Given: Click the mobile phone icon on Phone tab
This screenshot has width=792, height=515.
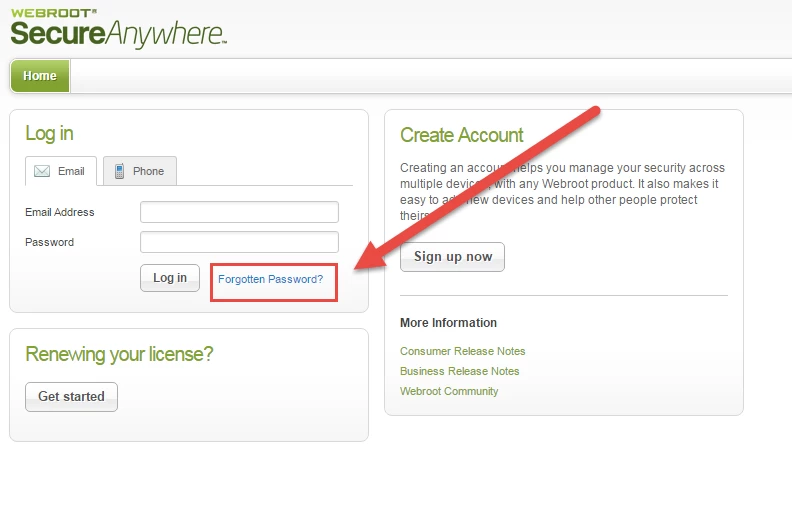Looking at the screenshot, I should 119,171.
